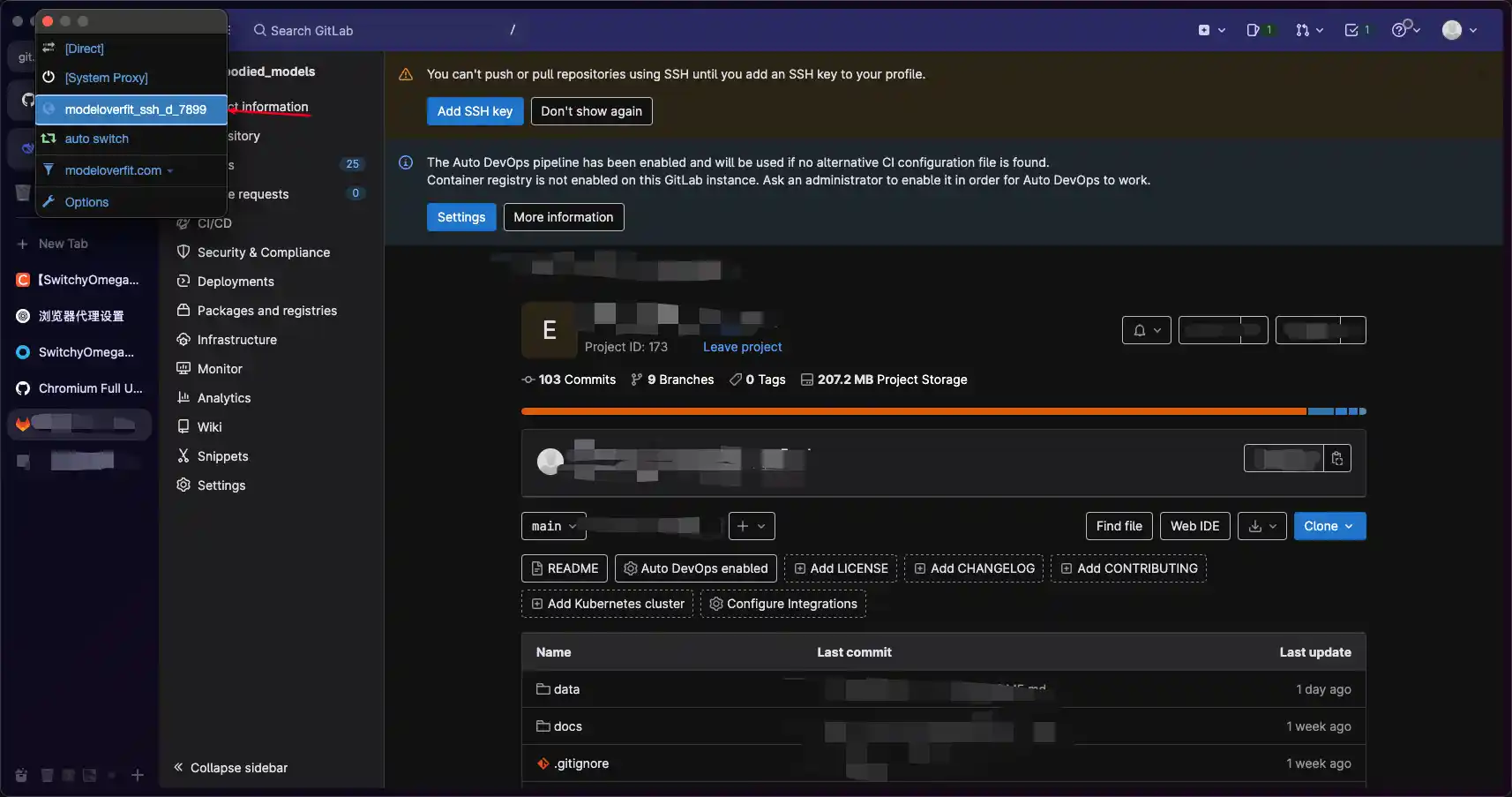View the 103 Commits
This screenshot has height=797, width=1512.
tap(569, 380)
